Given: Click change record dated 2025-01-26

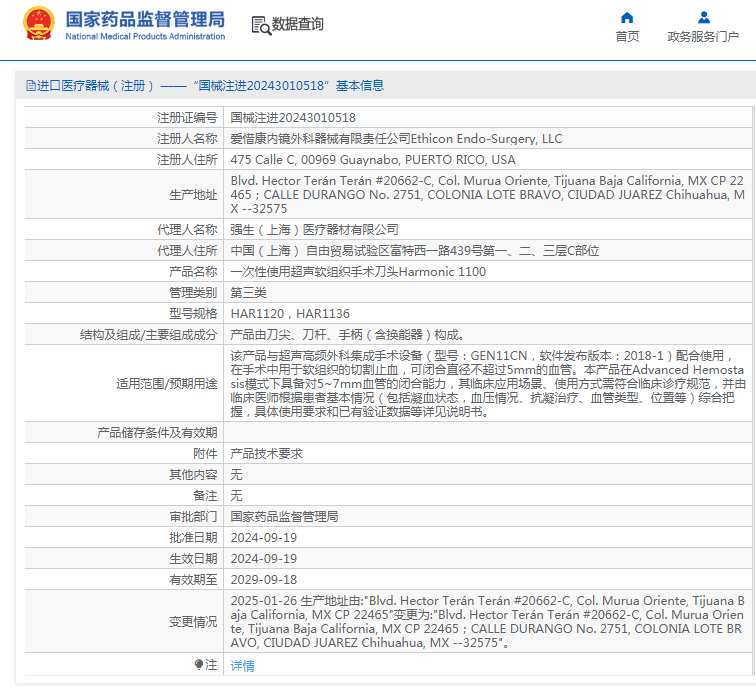Looking at the screenshot, I should point(487,621).
